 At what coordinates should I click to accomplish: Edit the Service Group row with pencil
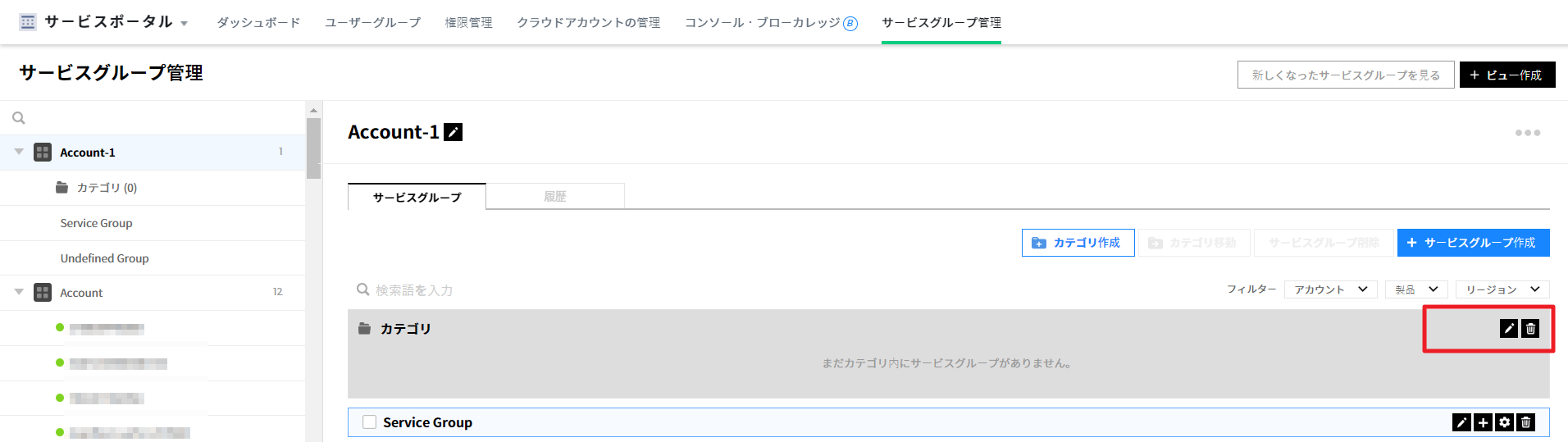(1461, 422)
